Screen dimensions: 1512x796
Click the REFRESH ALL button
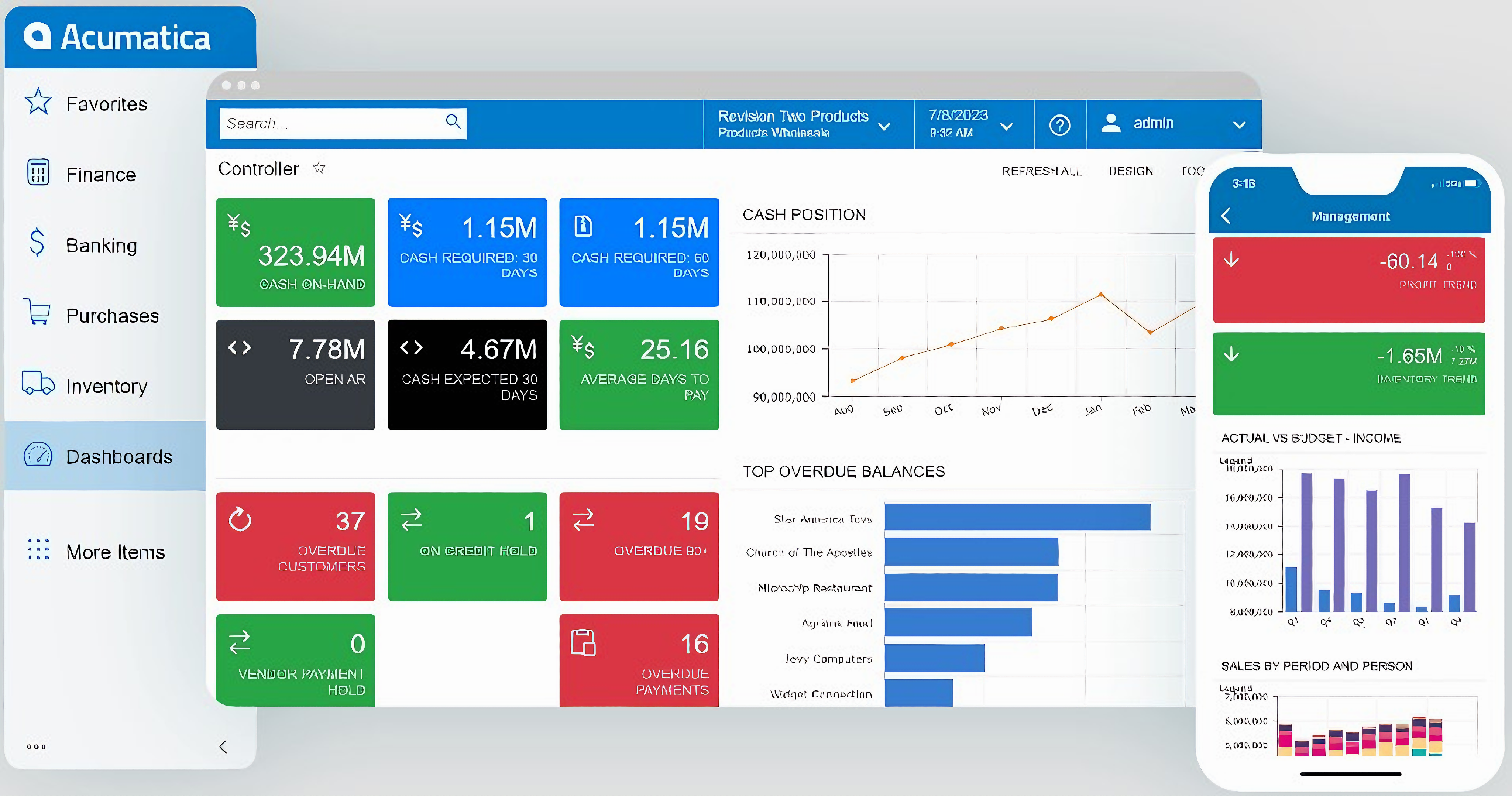pos(1041,171)
